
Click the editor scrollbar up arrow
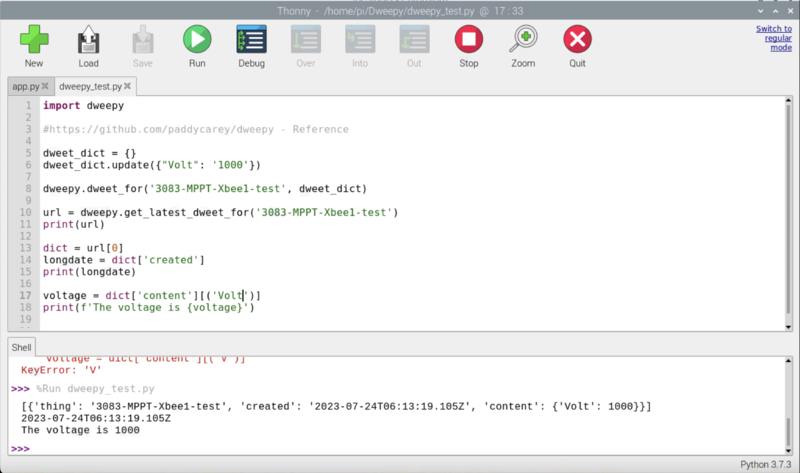788,101
